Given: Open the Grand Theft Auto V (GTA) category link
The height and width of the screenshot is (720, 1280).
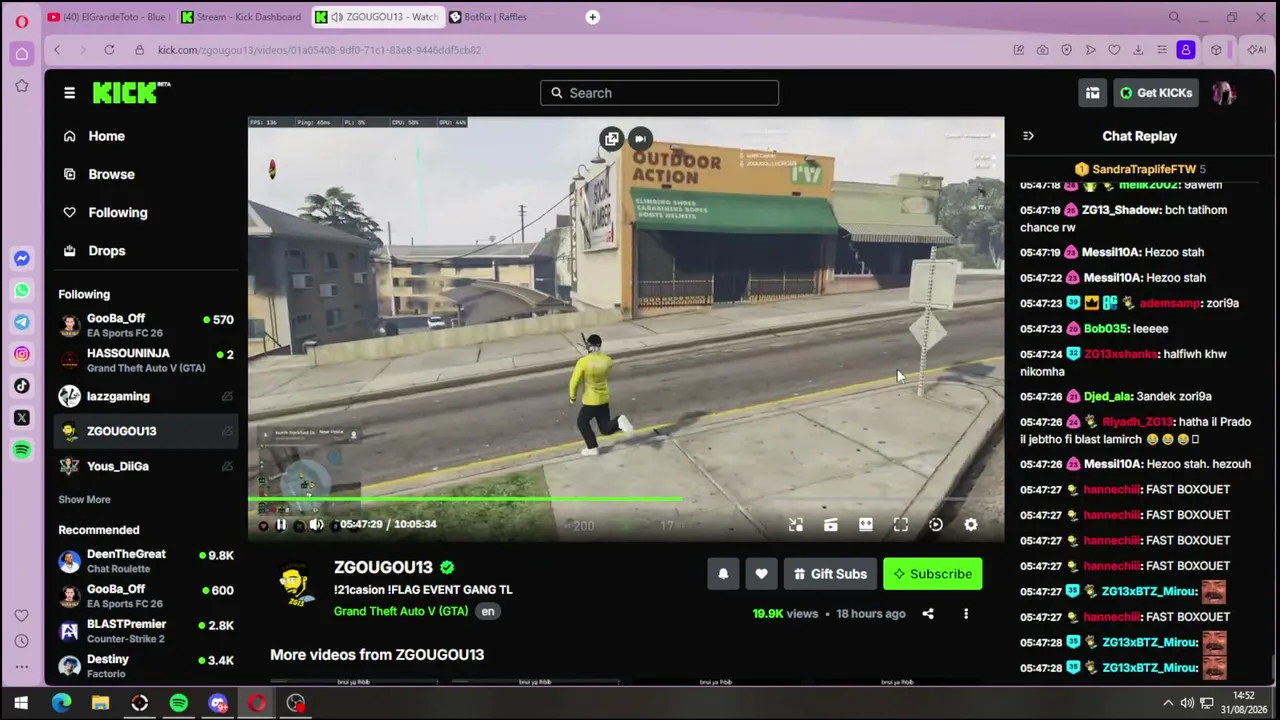Looking at the screenshot, I should 401,611.
